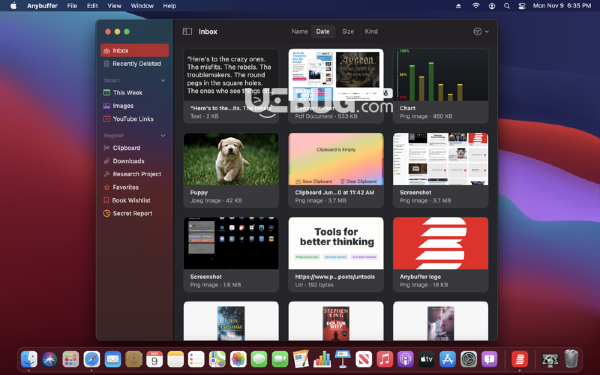Open Finder from the Dock
The height and width of the screenshot is (375, 600).
tap(29, 359)
